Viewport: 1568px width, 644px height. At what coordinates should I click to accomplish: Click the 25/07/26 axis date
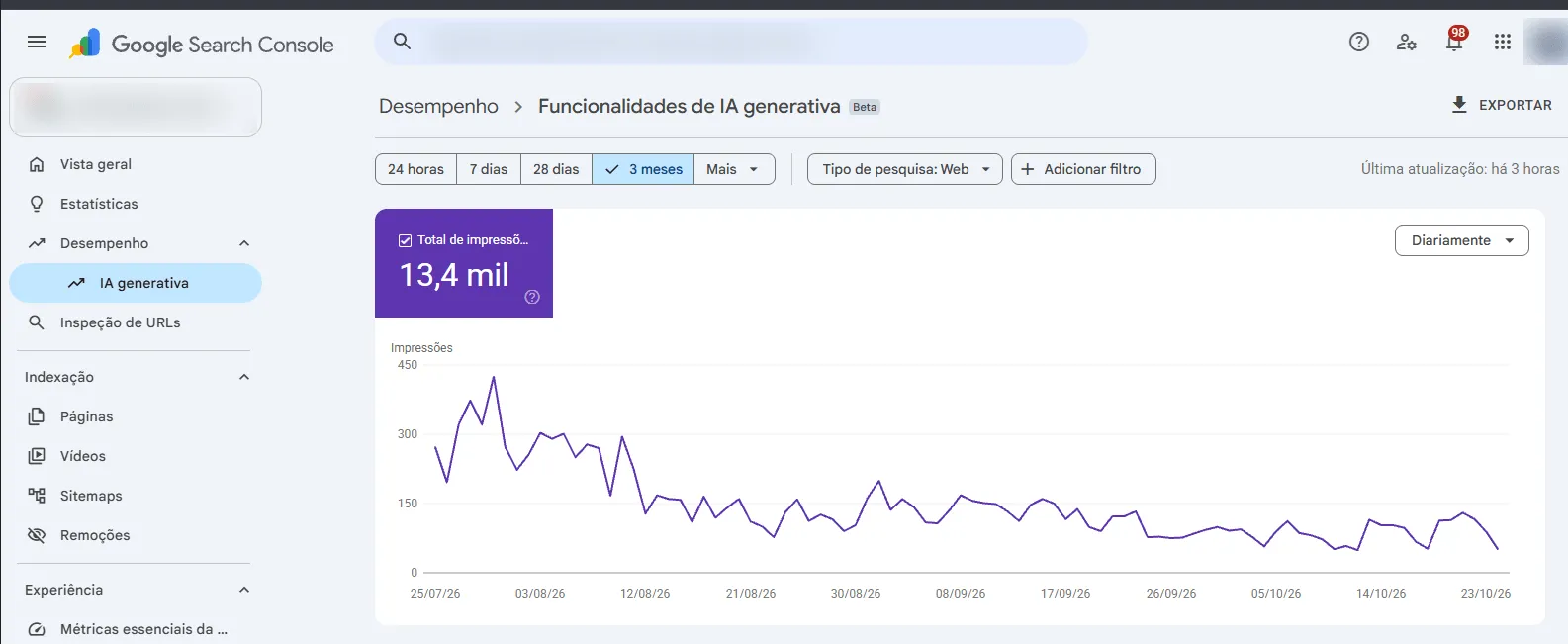(435, 594)
